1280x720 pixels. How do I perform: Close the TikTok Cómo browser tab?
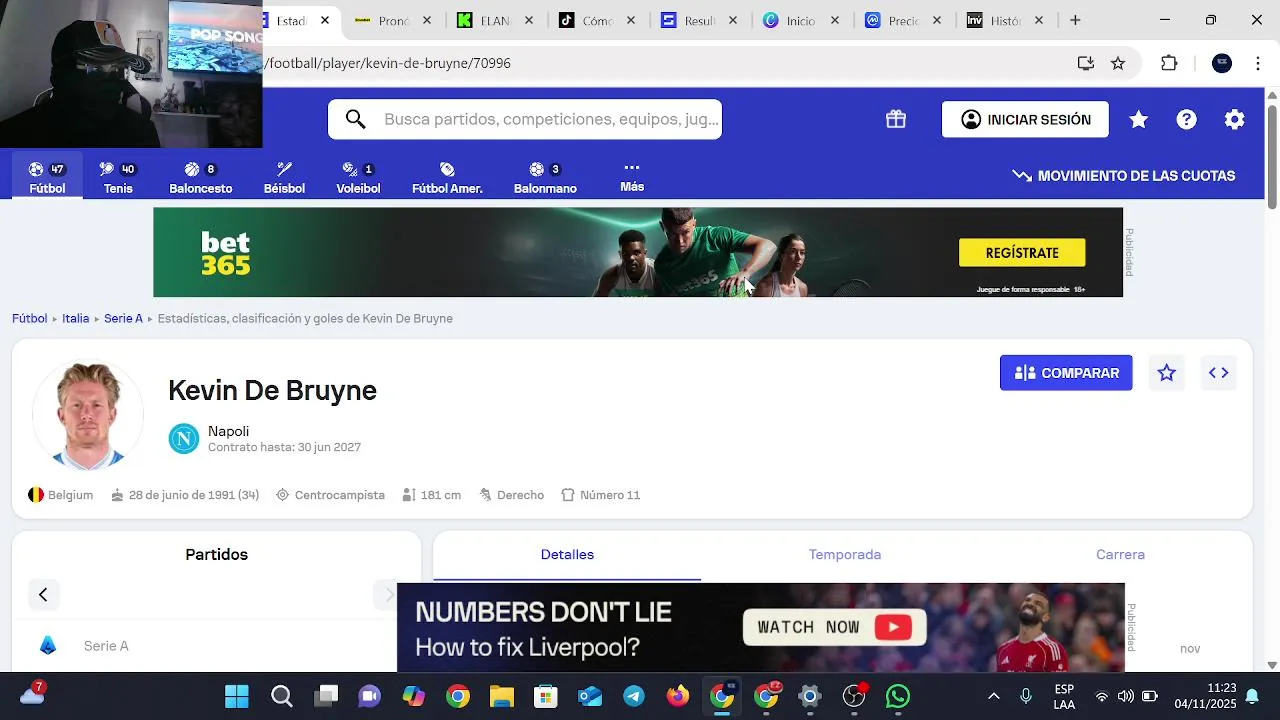(x=631, y=20)
